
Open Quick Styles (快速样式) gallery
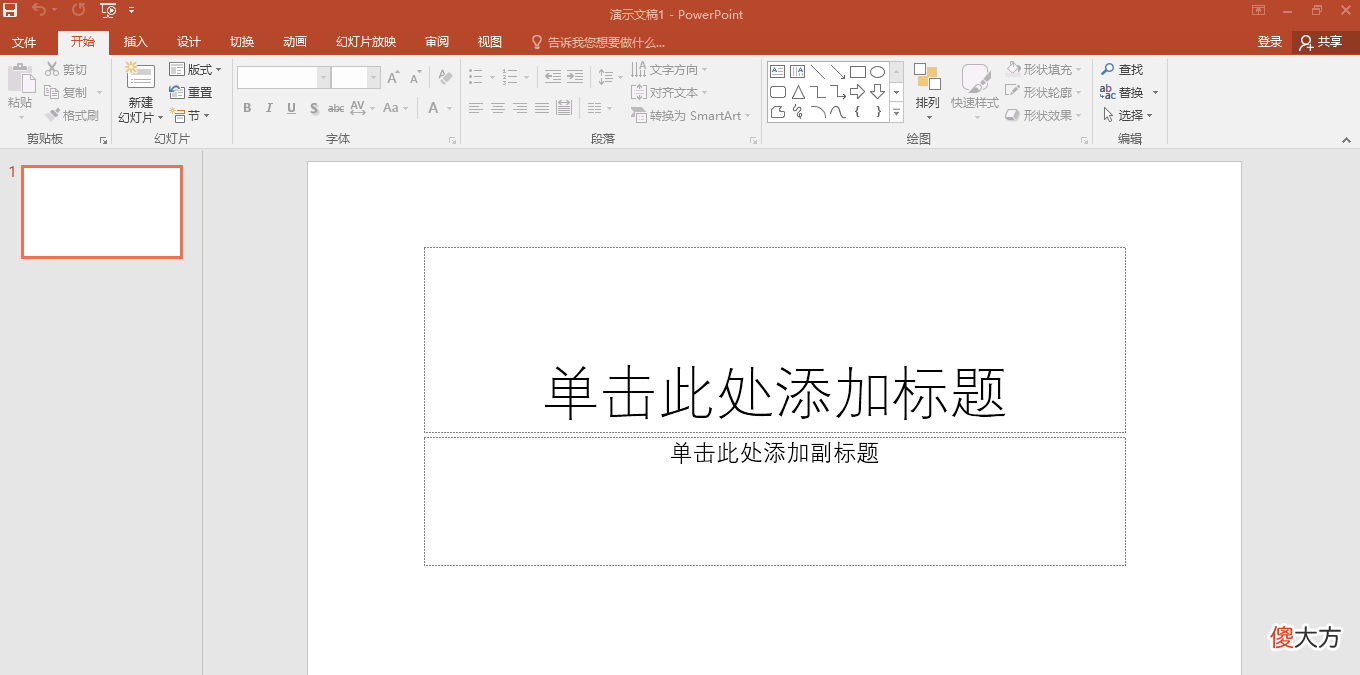click(975, 92)
